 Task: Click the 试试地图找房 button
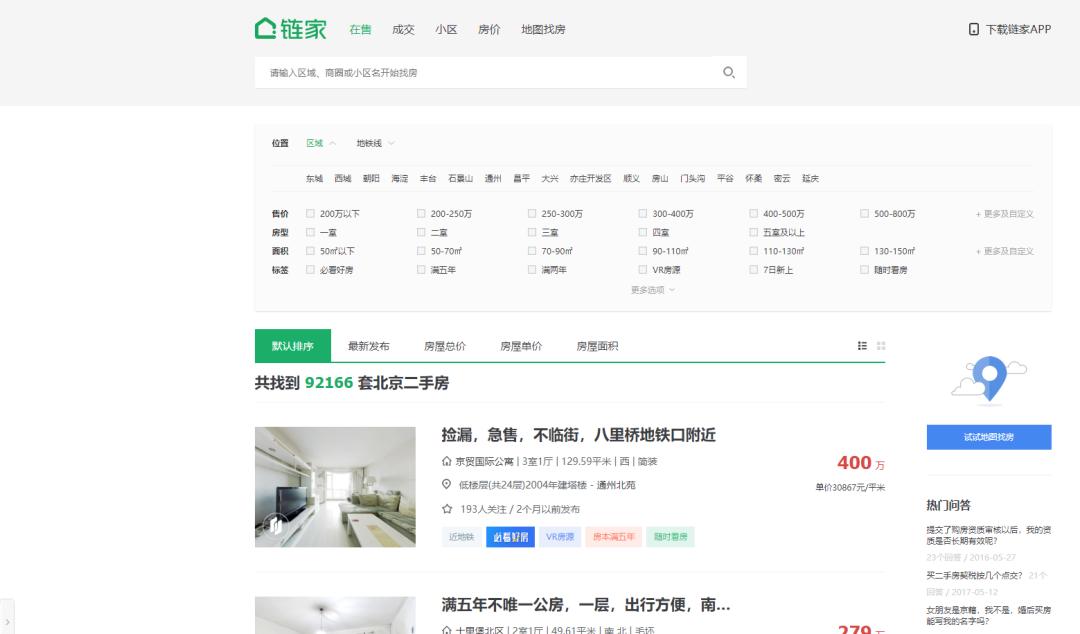pos(989,436)
